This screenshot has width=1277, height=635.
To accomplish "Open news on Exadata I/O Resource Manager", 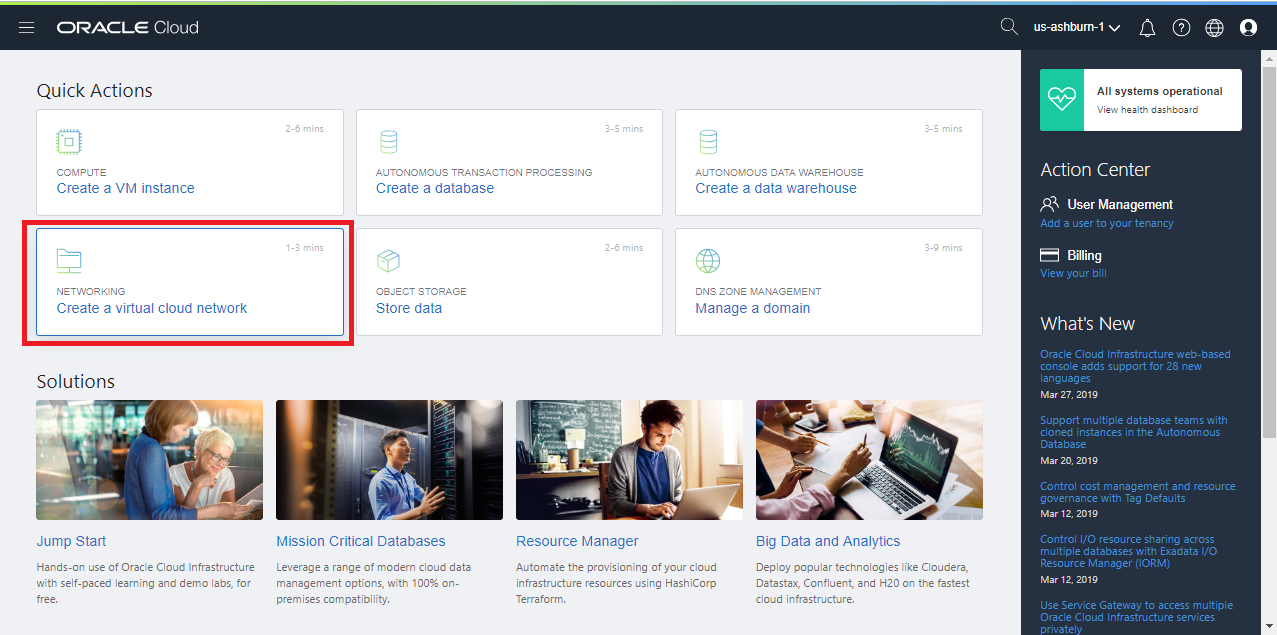I will tap(1127, 551).
